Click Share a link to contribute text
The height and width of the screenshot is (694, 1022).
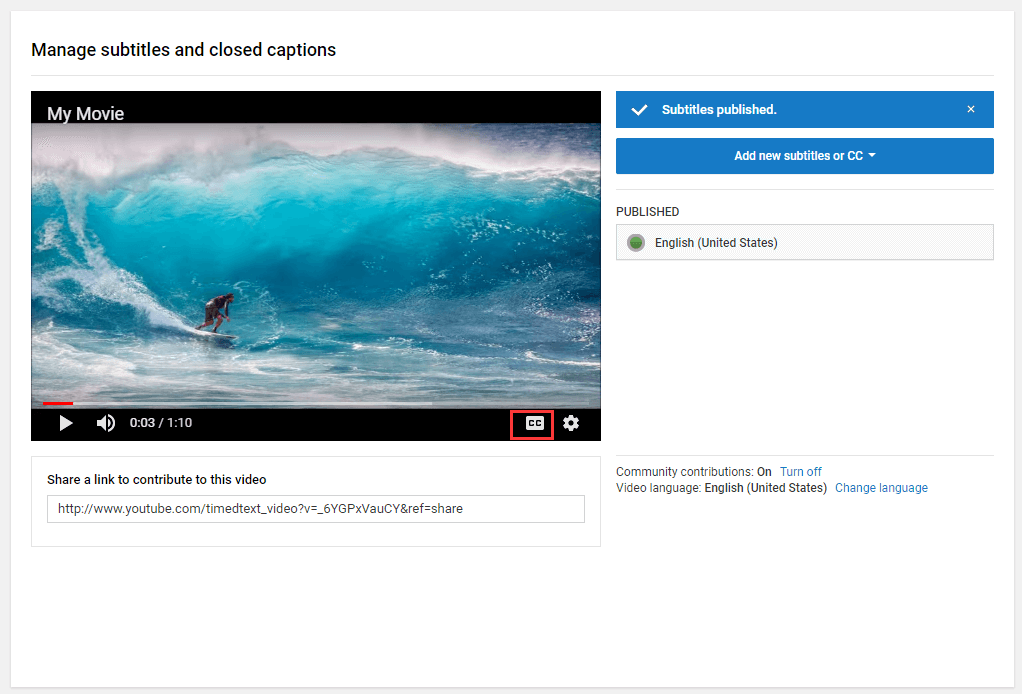156,480
